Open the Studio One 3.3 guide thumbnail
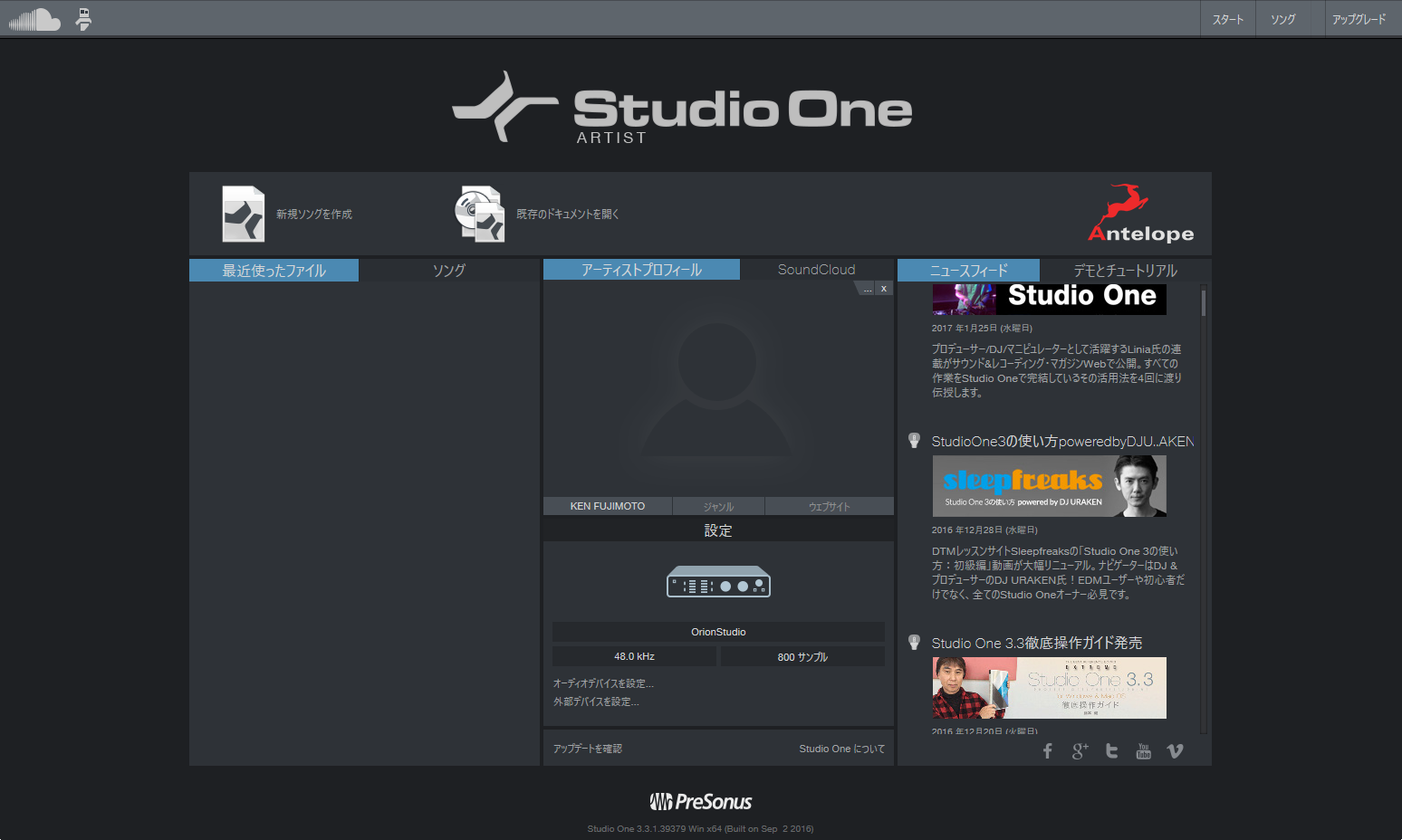The width and height of the screenshot is (1402, 840). 1050,688
